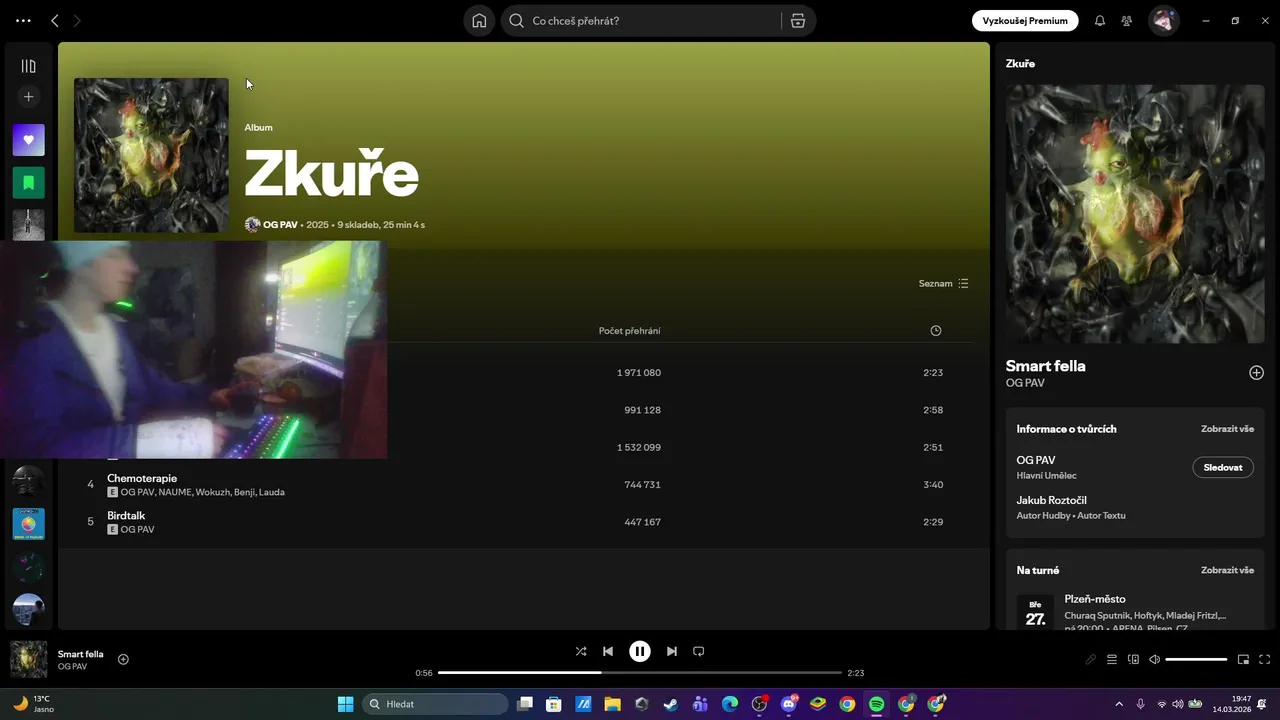Click now playing thumbnail in bottom bar
Viewport: 1280px width, 720px height.
click(x=29, y=659)
